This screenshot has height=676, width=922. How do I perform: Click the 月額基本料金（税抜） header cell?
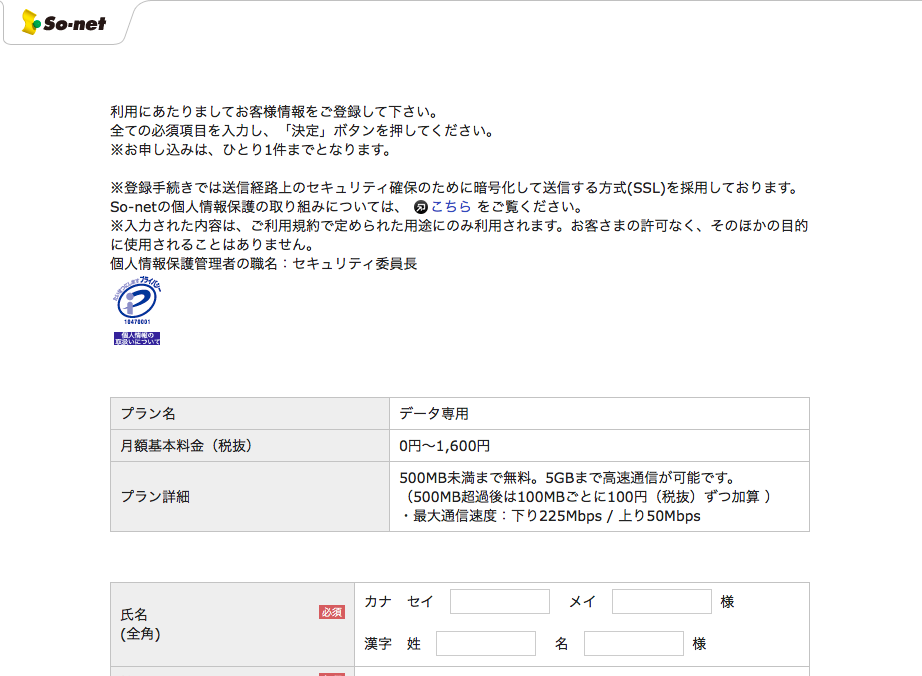pos(250,446)
